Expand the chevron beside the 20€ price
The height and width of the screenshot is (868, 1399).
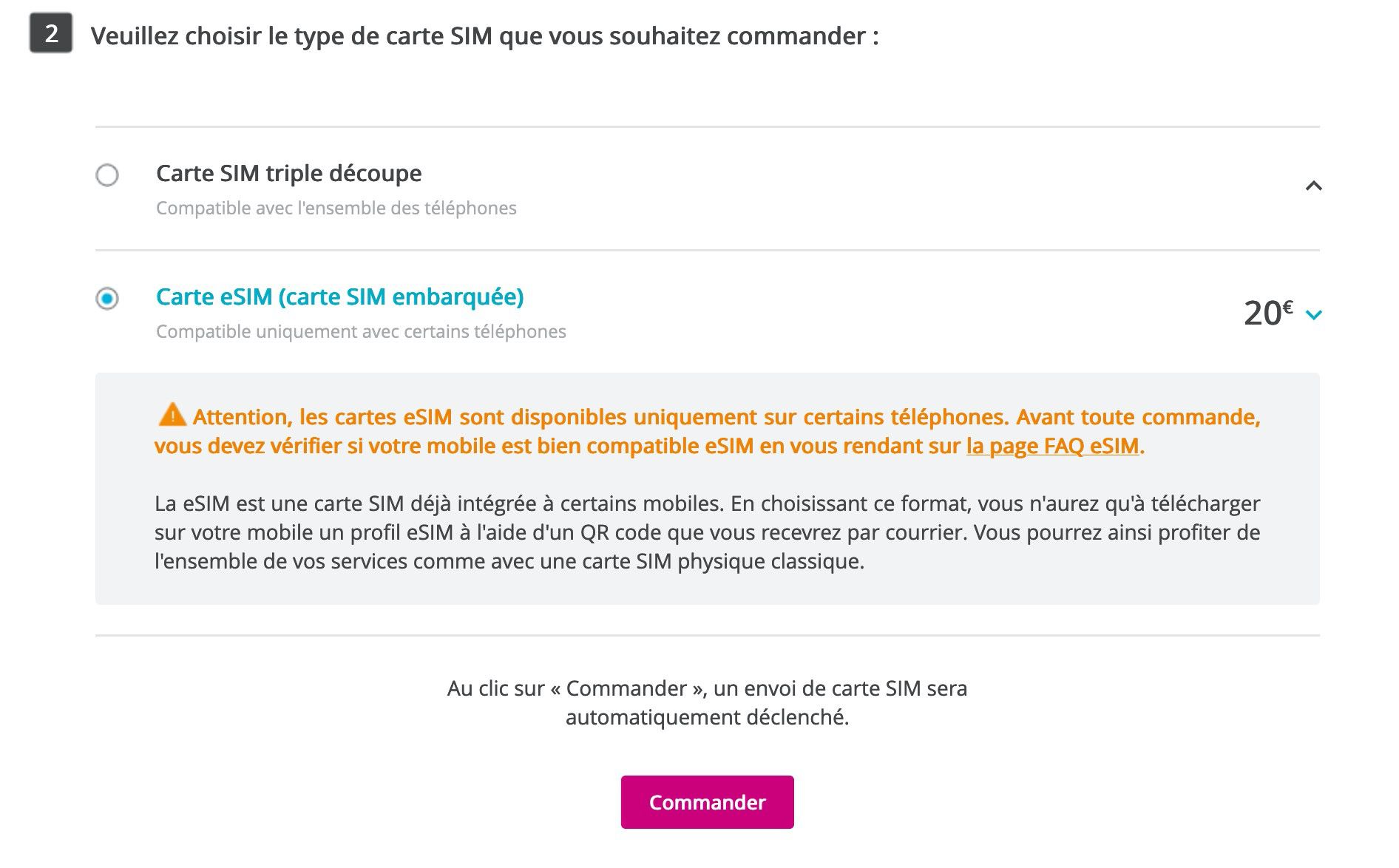click(x=1313, y=315)
